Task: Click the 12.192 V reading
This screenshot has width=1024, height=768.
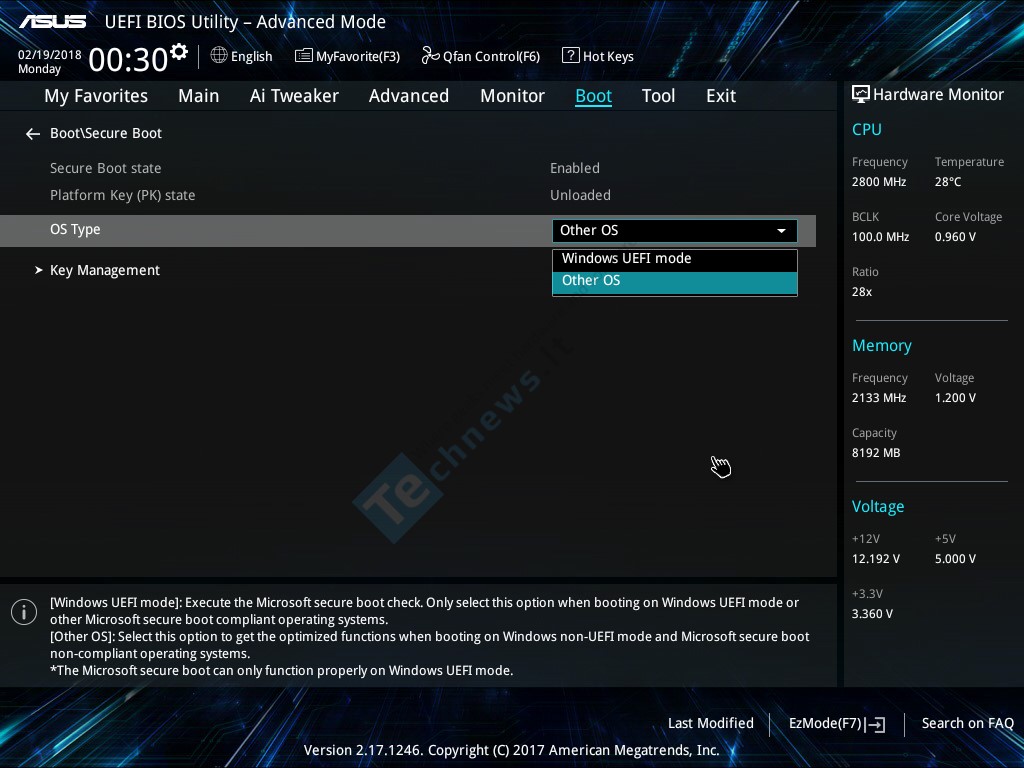Action: tap(876, 559)
